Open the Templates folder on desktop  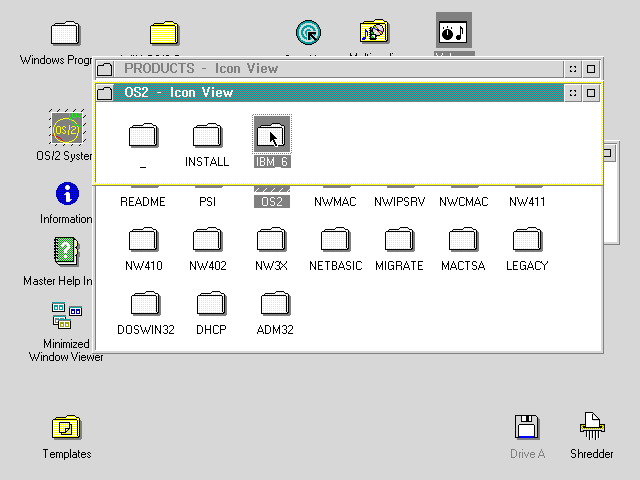pyautogui.click(x=67, y=427)
